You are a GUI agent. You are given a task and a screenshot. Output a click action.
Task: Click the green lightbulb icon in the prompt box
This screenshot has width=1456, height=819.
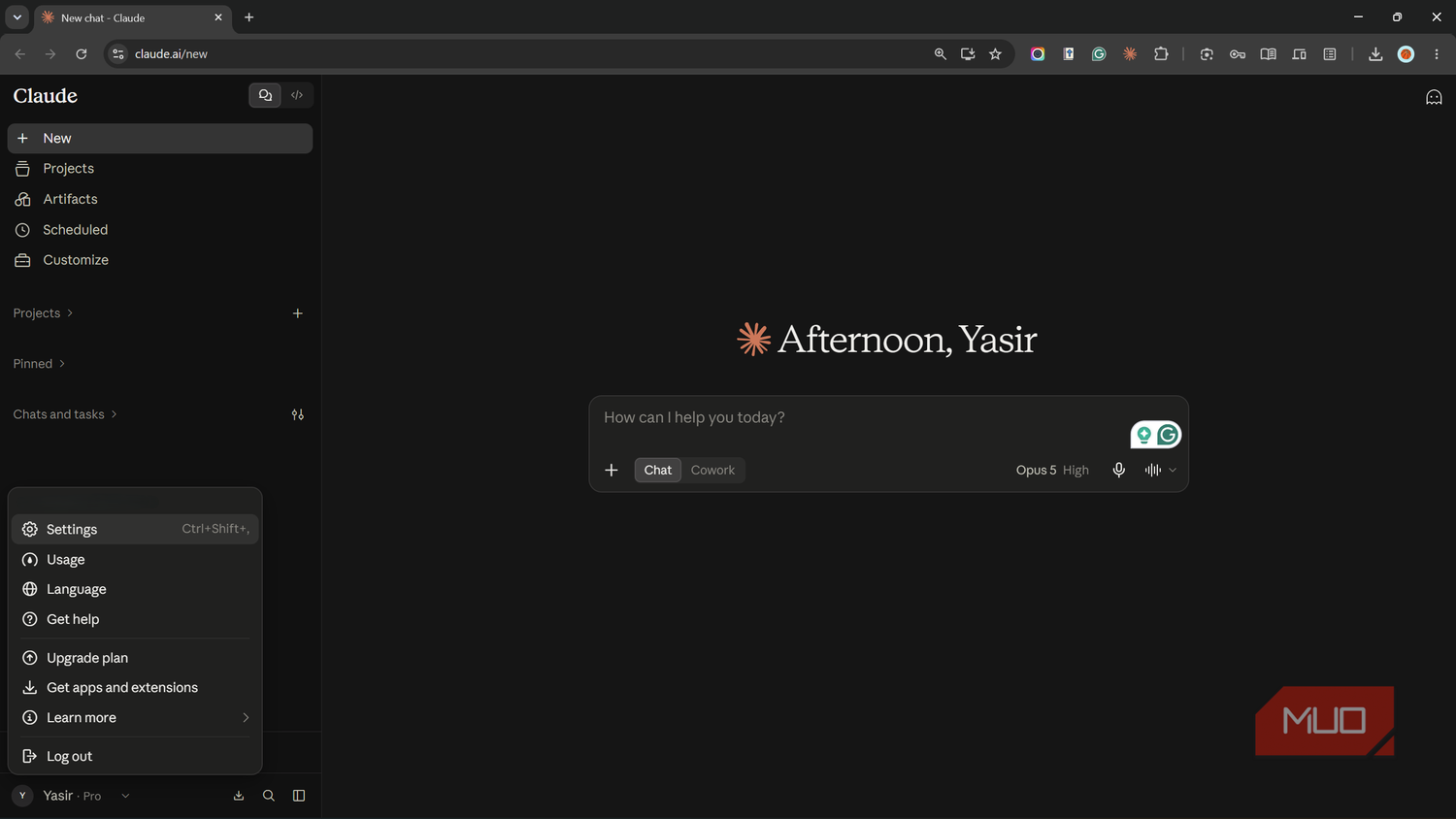pyautogui.click(x=1143, y=435)
